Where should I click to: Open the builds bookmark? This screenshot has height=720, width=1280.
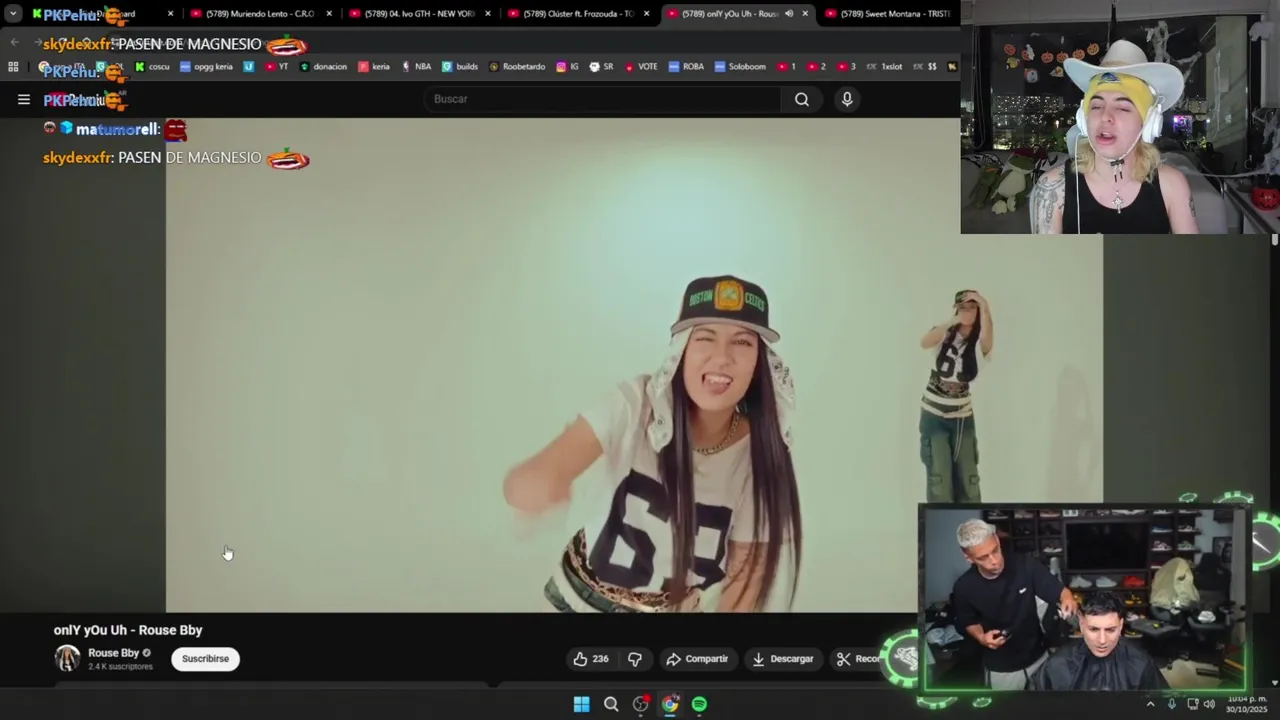coord(460,67)
